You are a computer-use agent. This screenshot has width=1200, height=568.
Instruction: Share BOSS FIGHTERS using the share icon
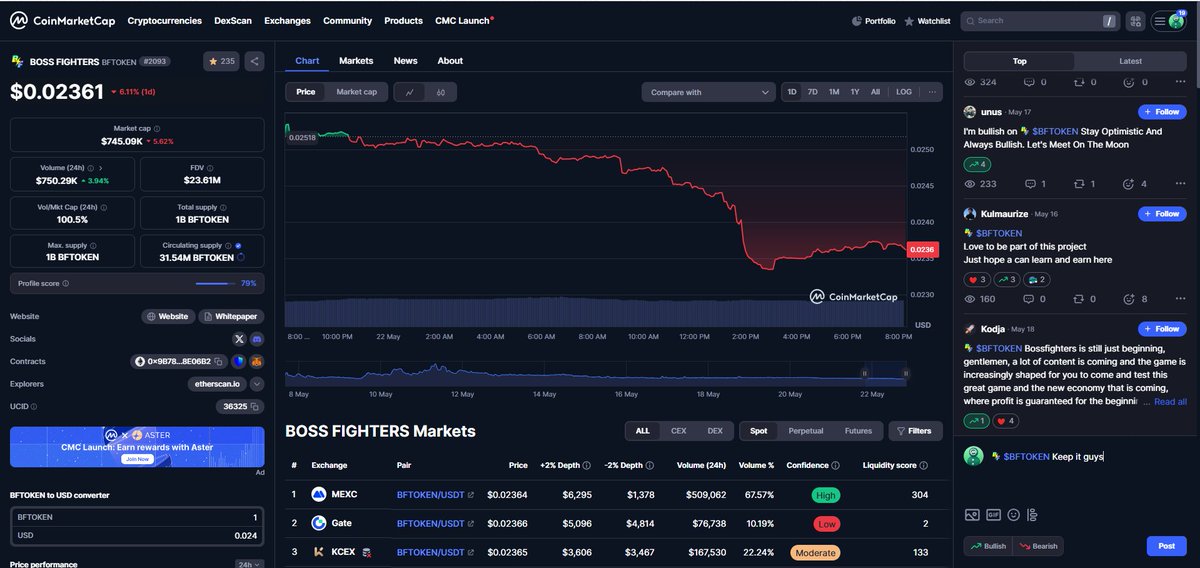(x=254, y=61)
